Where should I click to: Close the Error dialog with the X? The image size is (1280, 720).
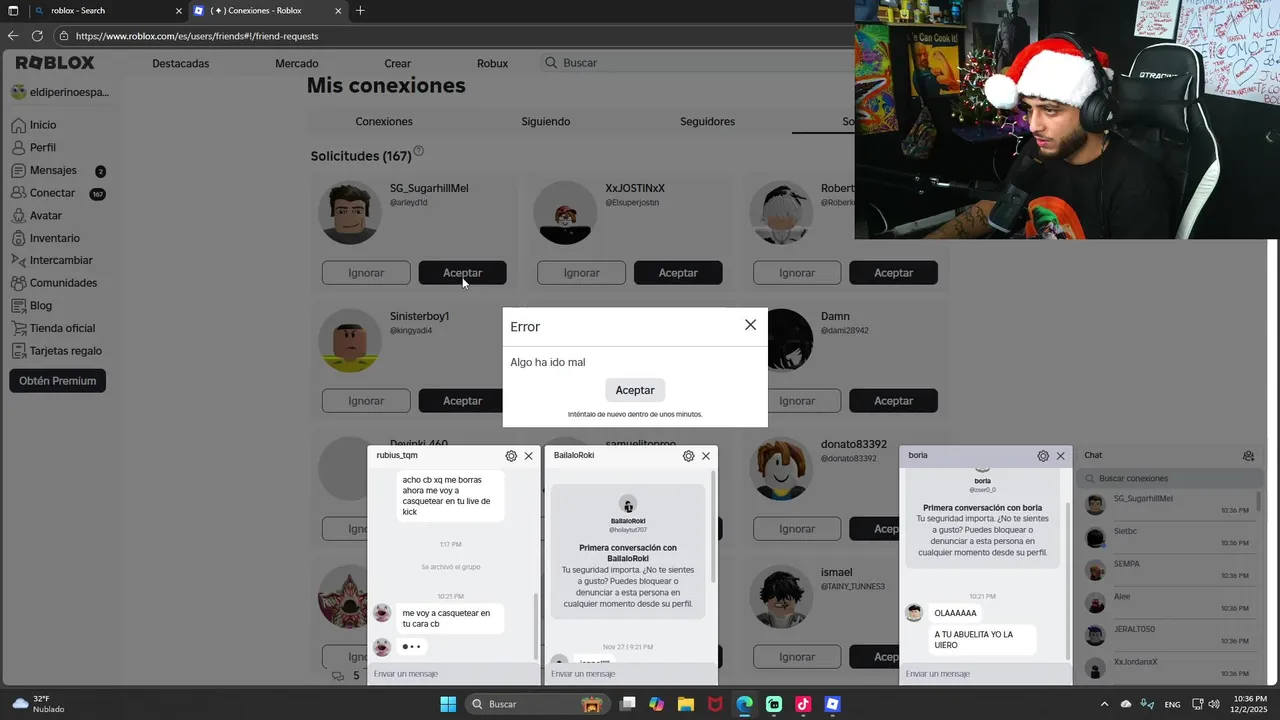750,325
